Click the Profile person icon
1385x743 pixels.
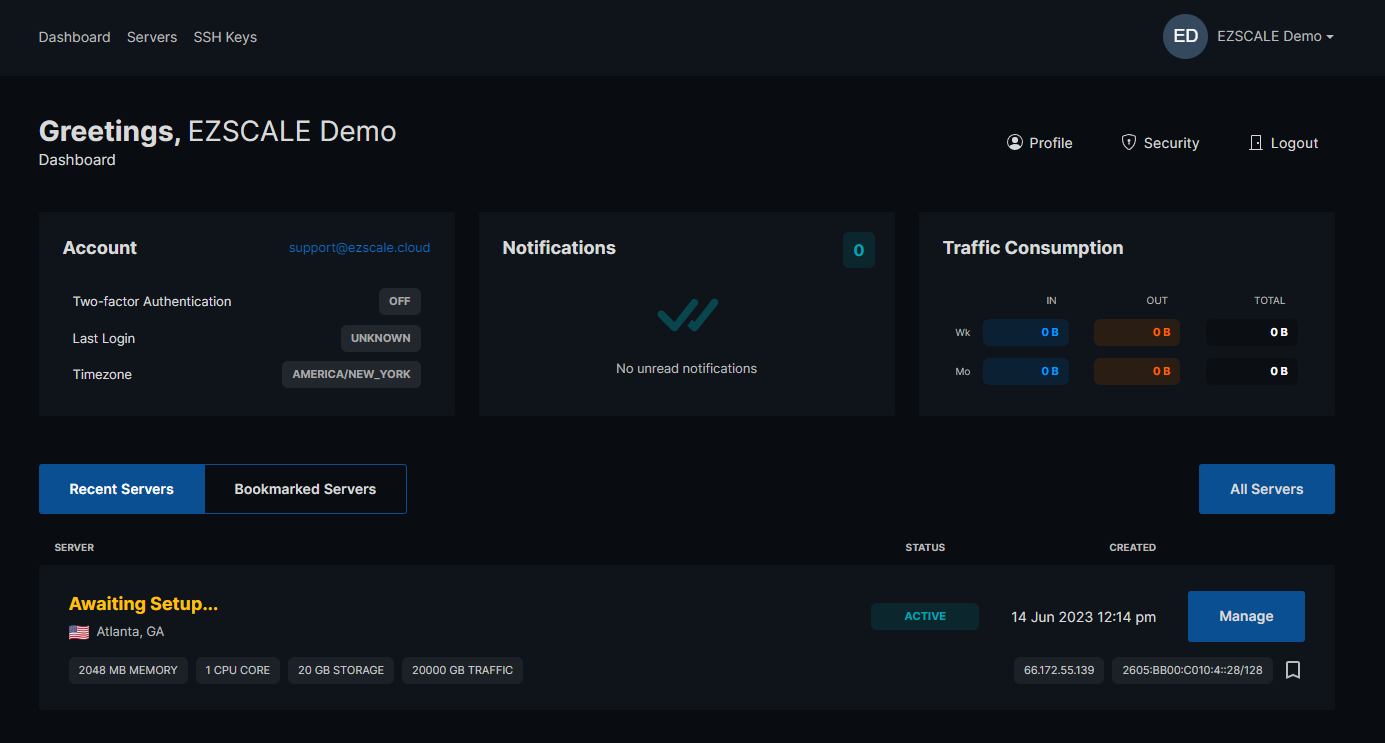[1015, 143]
